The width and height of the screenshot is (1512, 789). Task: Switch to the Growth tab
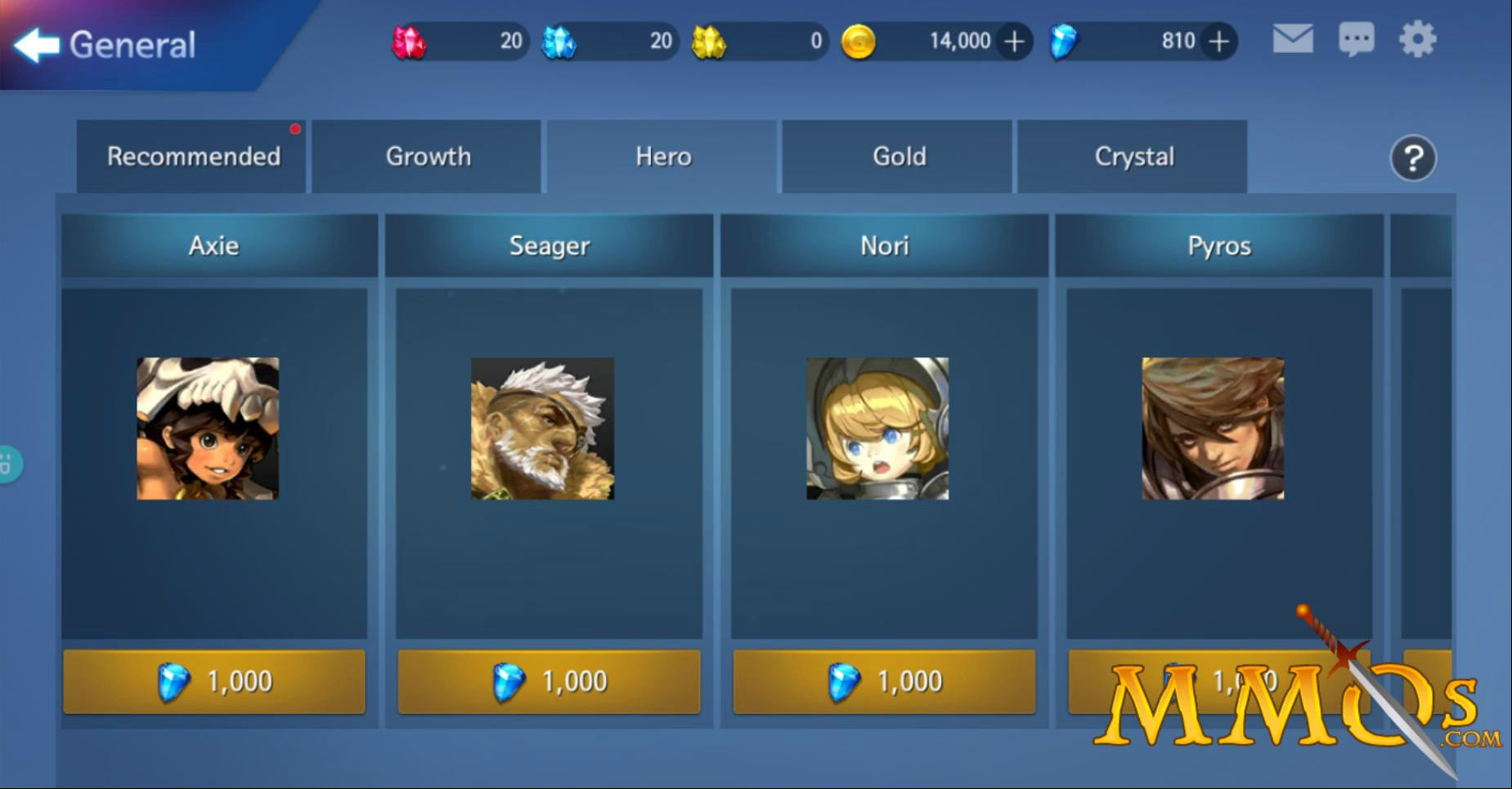coord(427,156)
